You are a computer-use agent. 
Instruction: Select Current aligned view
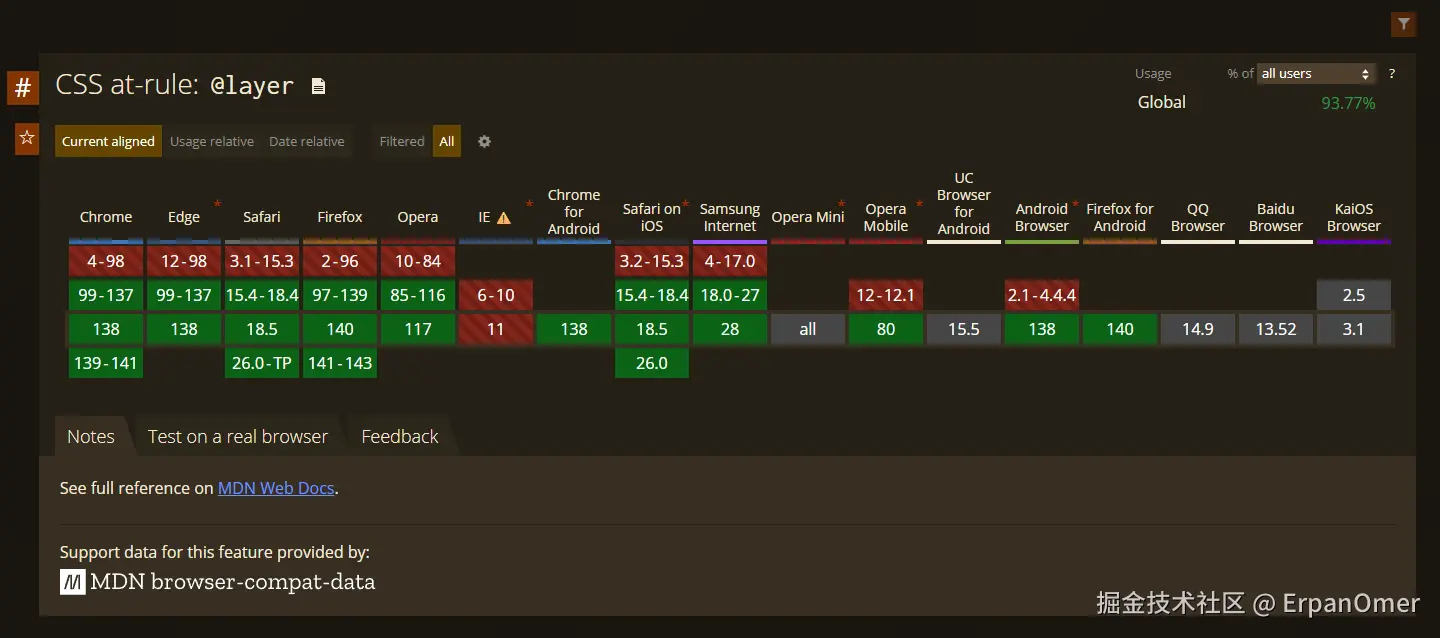[x=108, y=141]
